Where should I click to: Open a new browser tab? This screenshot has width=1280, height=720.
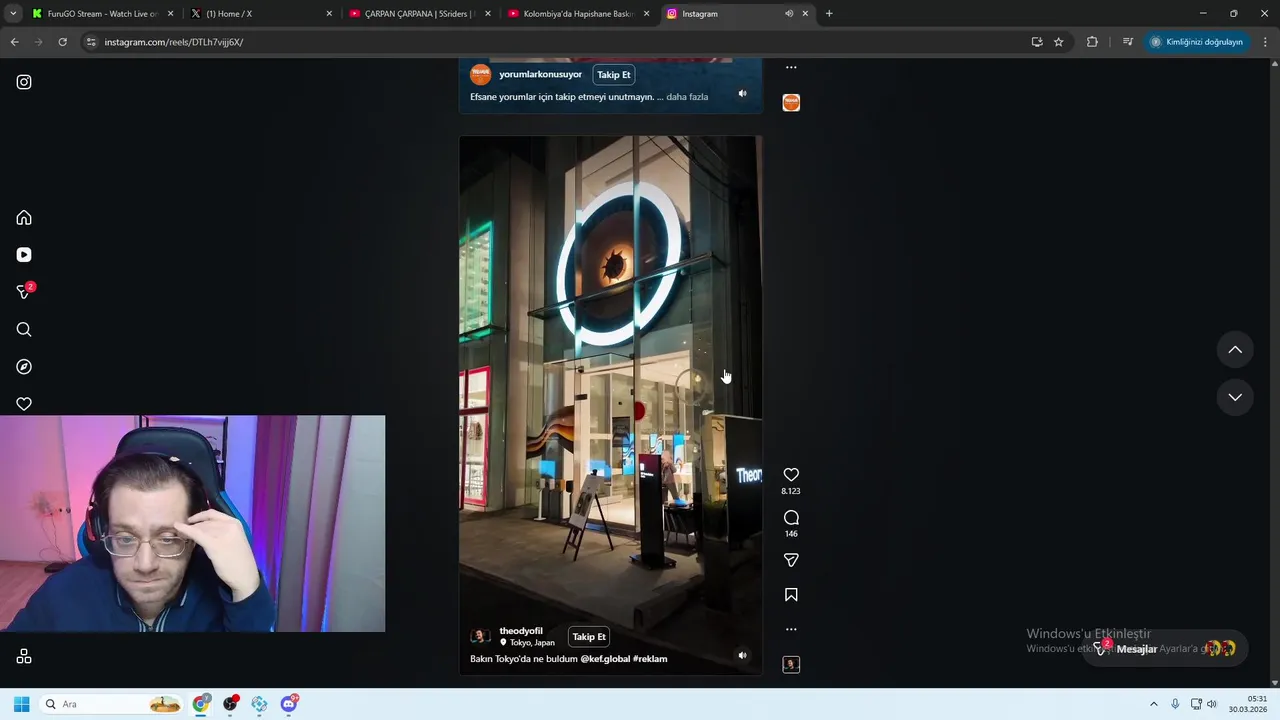(x=829, y=14)
